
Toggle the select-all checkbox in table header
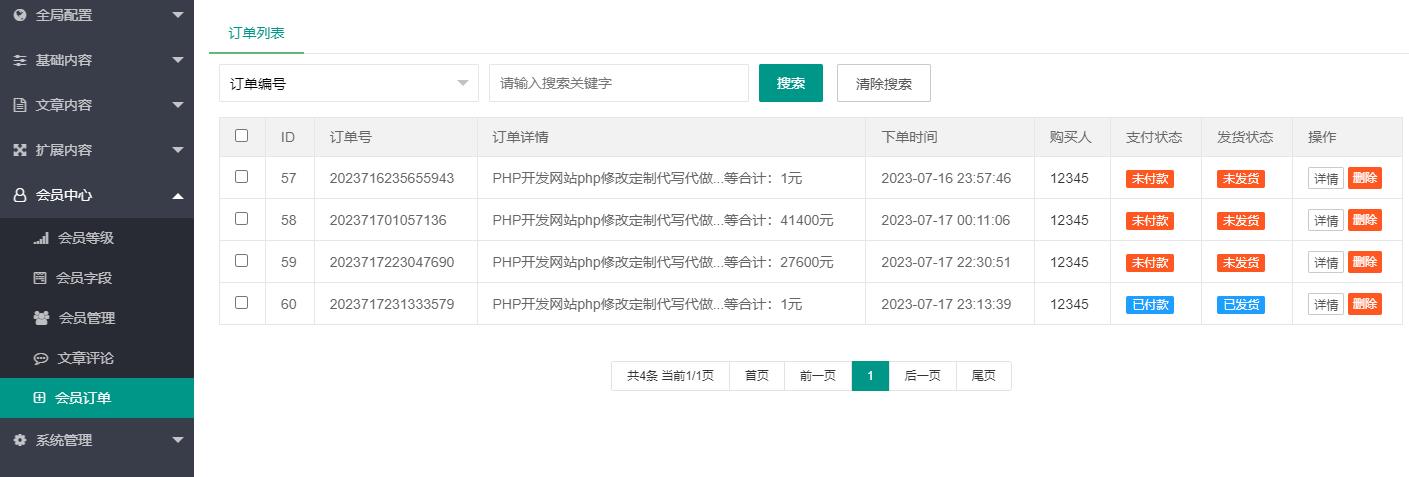tap(241, 136)
